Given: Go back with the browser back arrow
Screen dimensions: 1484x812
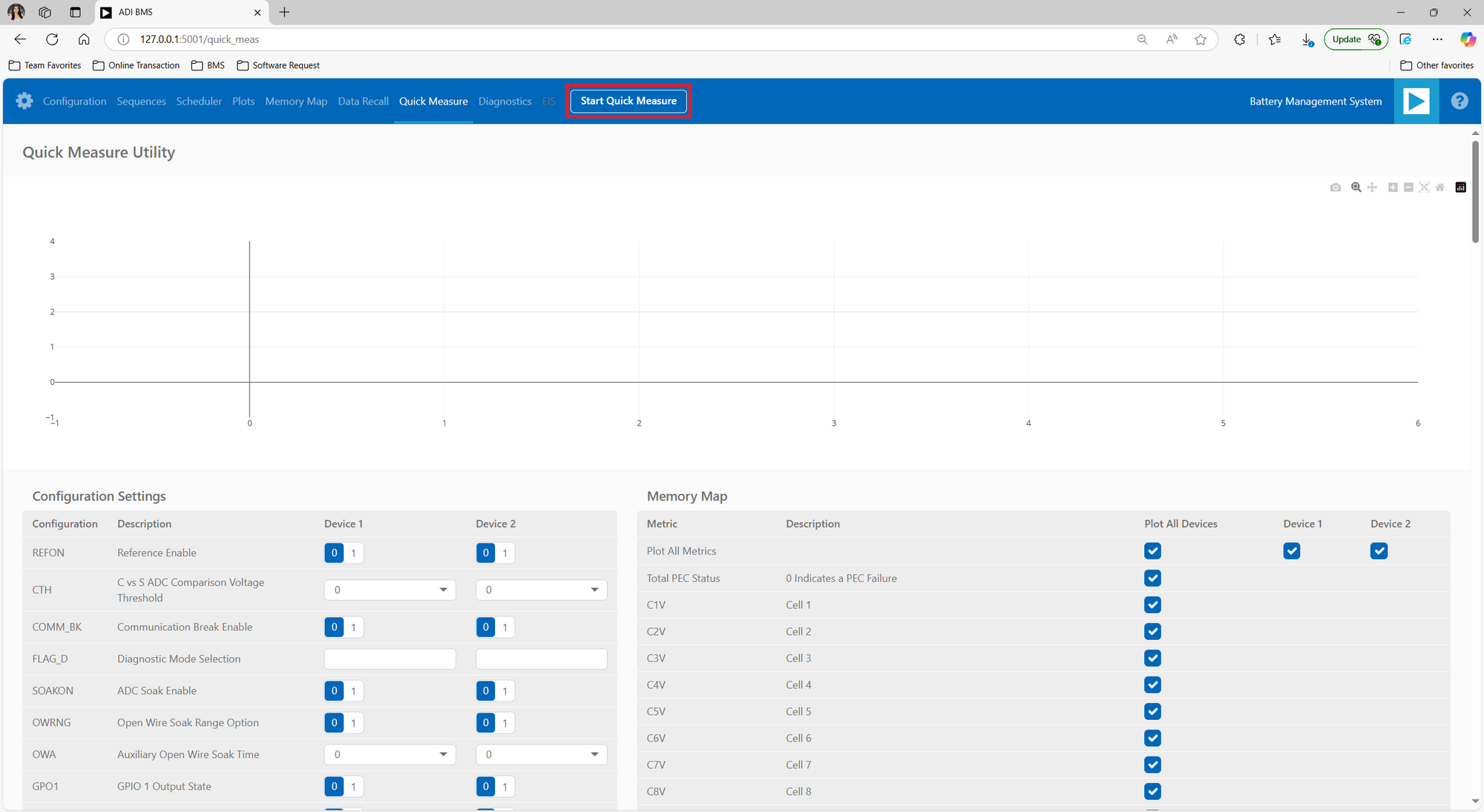Looking at the screenshot, I should (20, 39).
